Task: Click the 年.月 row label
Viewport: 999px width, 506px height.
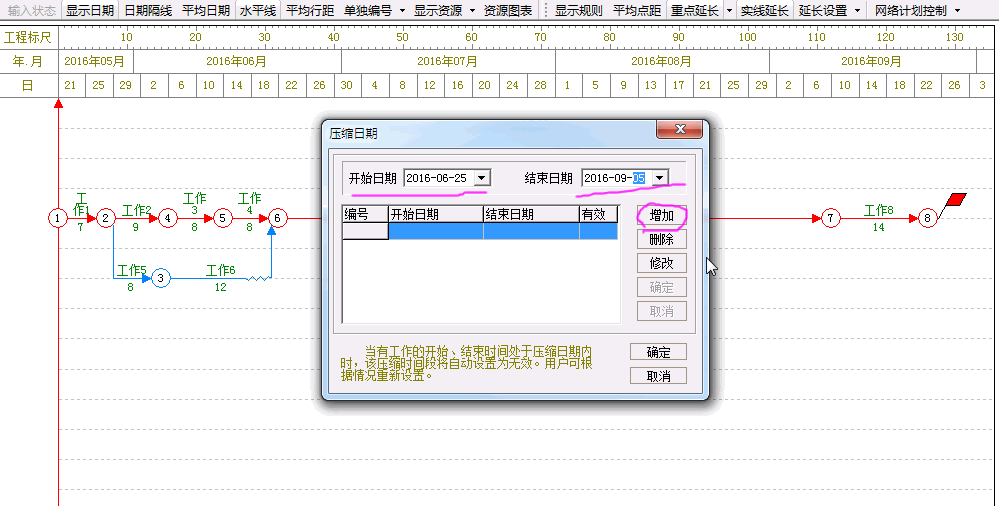Action: click(28, 61)
